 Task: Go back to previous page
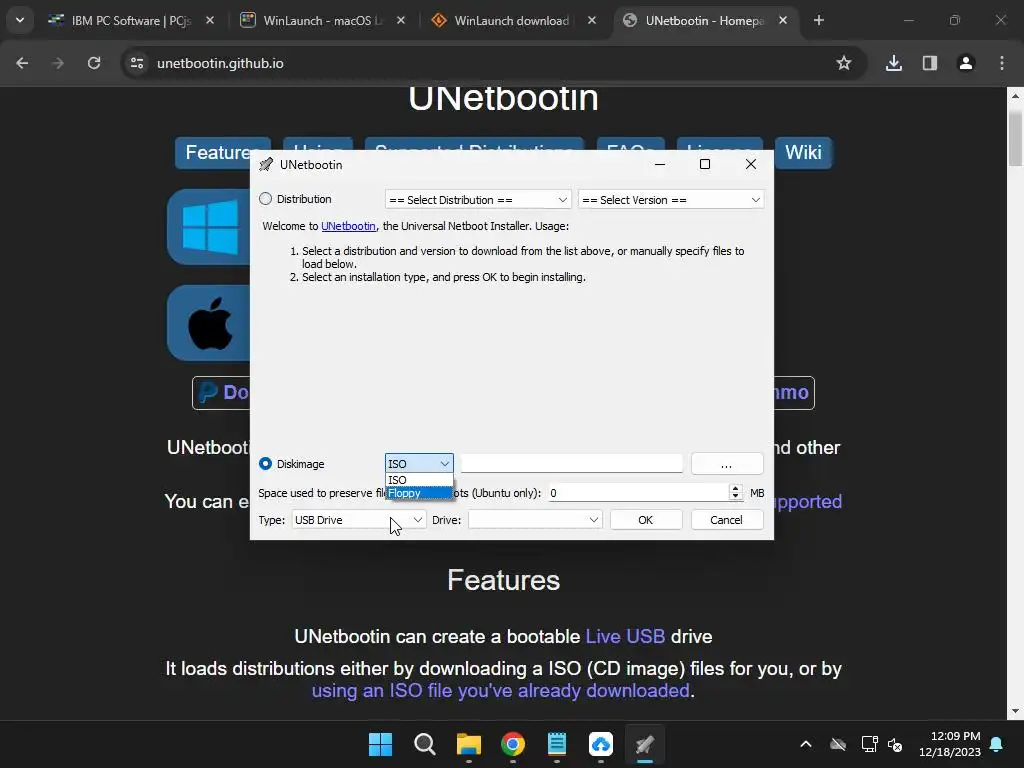(22, 63)
